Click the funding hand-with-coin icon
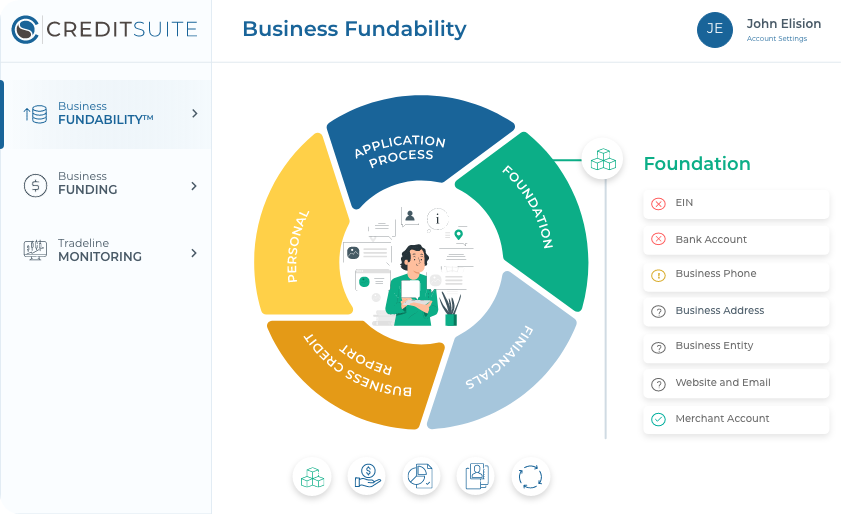Image resolution: width=844 pixels, height=514 pixels. click(x=367, y=477)
